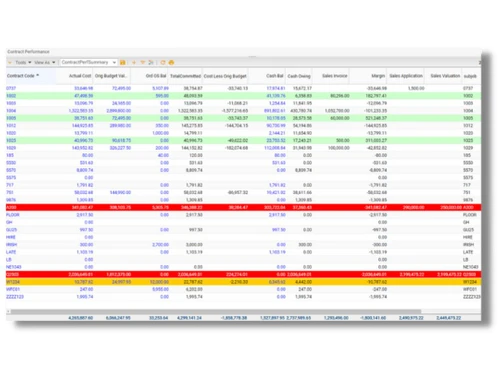Open contract code WFC01 link
This screenshot has width=500, height=375.
[13, 289]
